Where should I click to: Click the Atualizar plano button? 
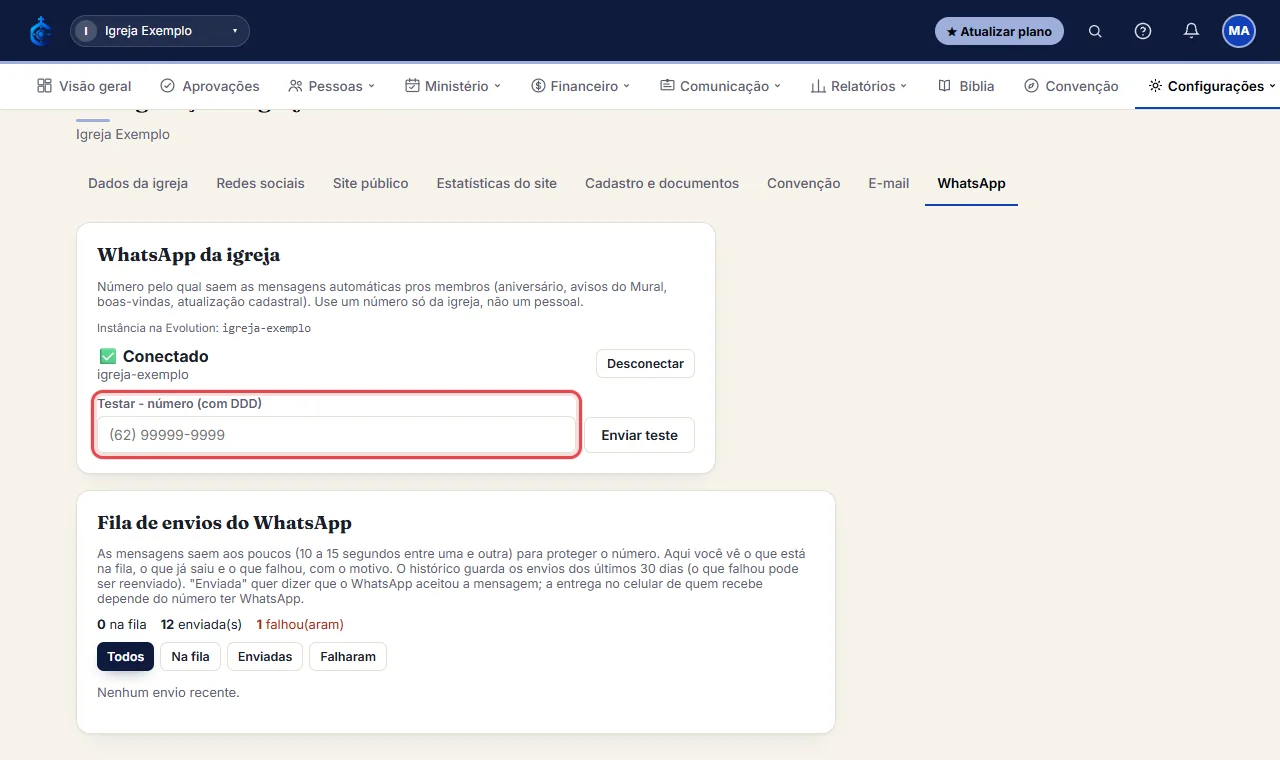click(x=999, y=31)
